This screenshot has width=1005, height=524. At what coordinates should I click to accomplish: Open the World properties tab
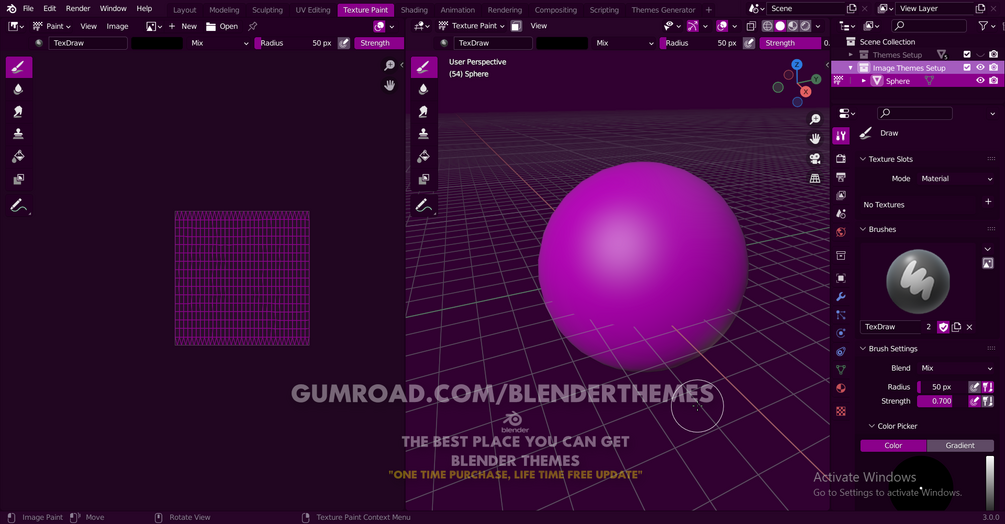point(841,233)
